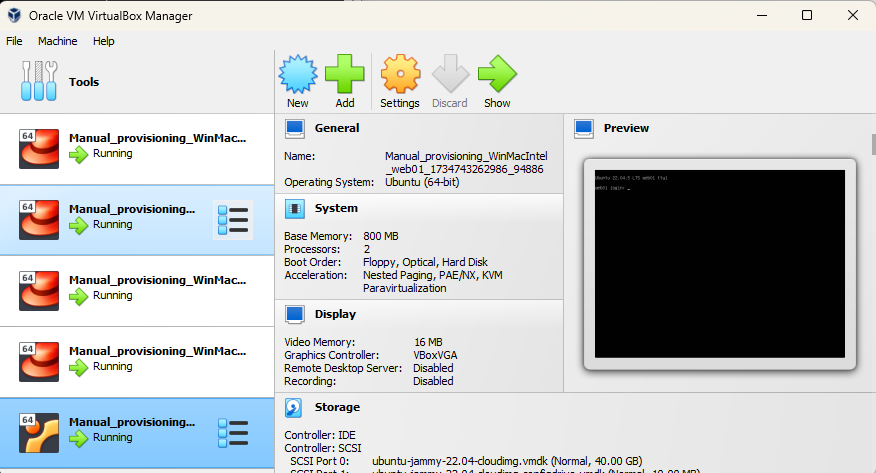This screenshot has width=876, height=473.
Task: Click the Add machine green plus icon
Action: 345,74
